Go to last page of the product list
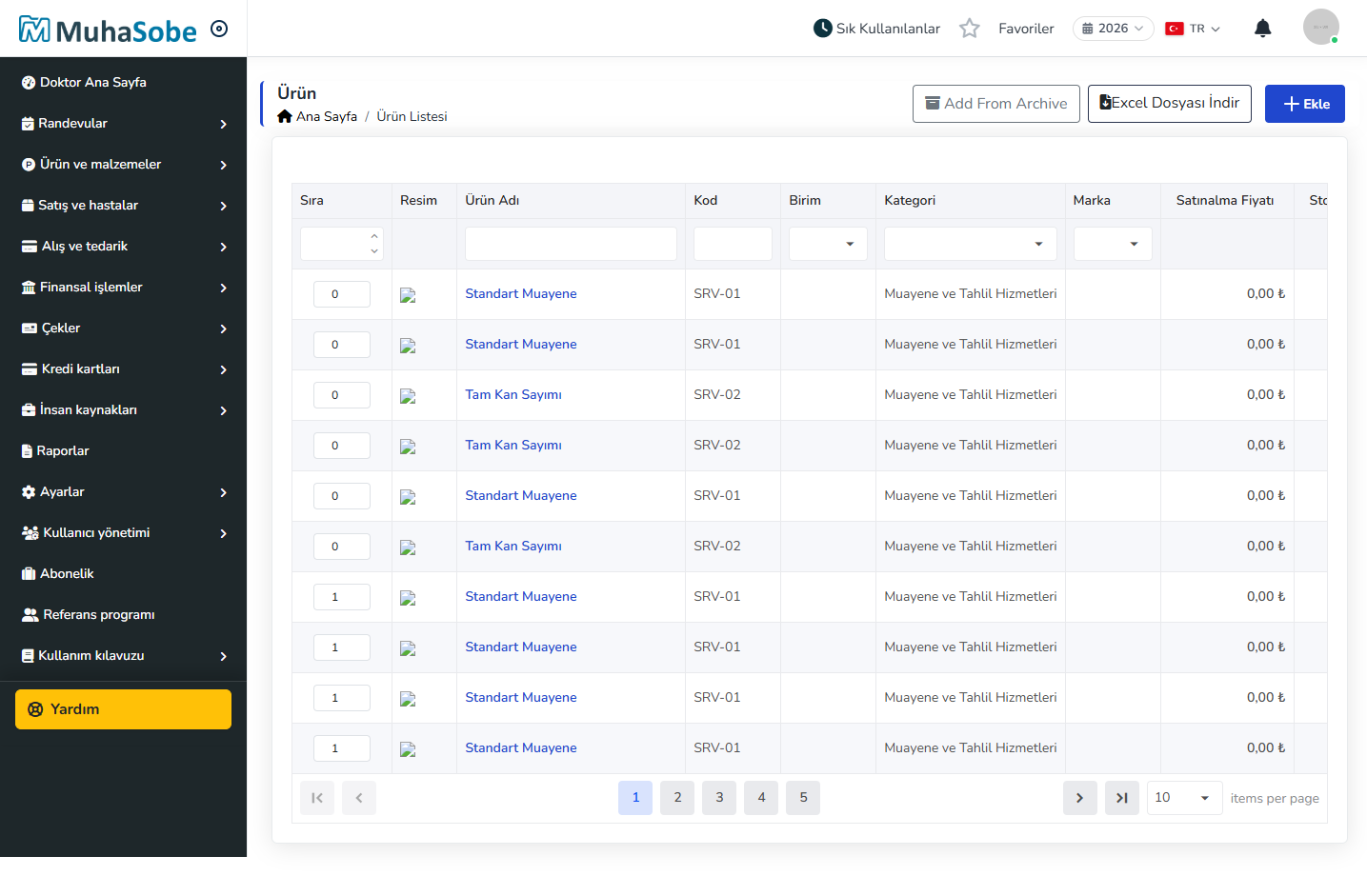 pos(1121,798)
